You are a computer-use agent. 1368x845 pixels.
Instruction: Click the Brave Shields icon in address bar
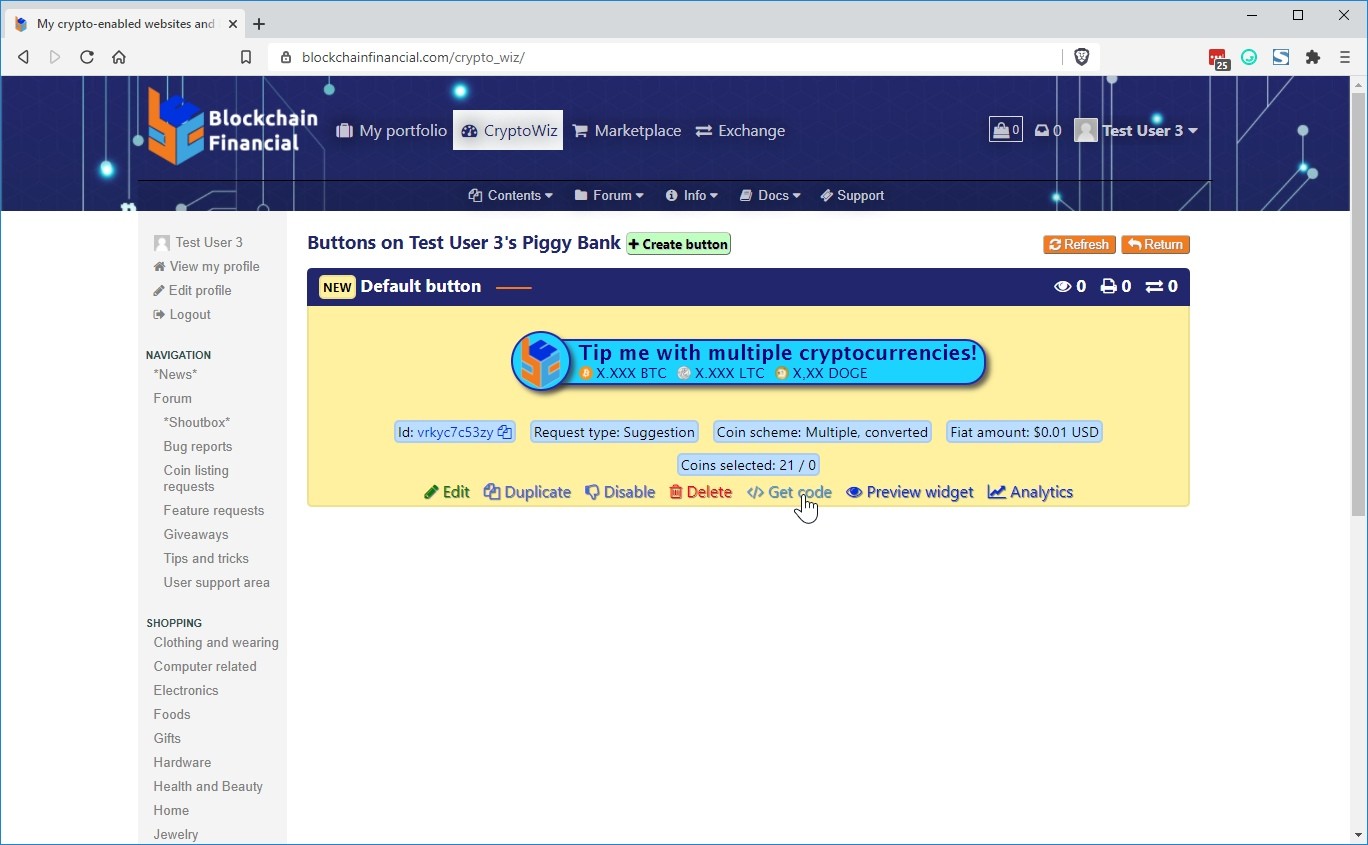(x=1081, y=57)
